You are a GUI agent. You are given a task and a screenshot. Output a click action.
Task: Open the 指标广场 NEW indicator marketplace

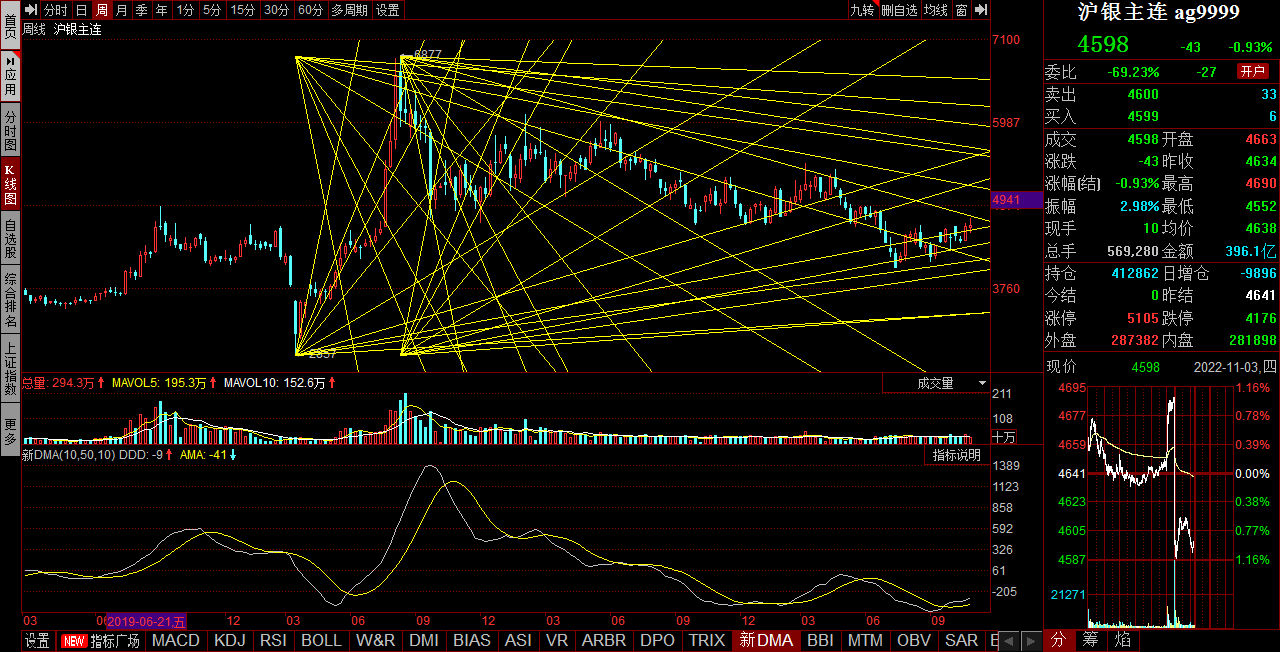pyautogui.click(x=102, y=641)
